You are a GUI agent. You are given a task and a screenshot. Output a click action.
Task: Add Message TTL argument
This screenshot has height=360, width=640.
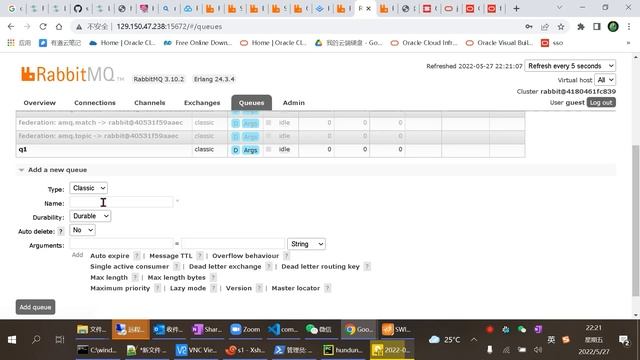tap(171, 256)
